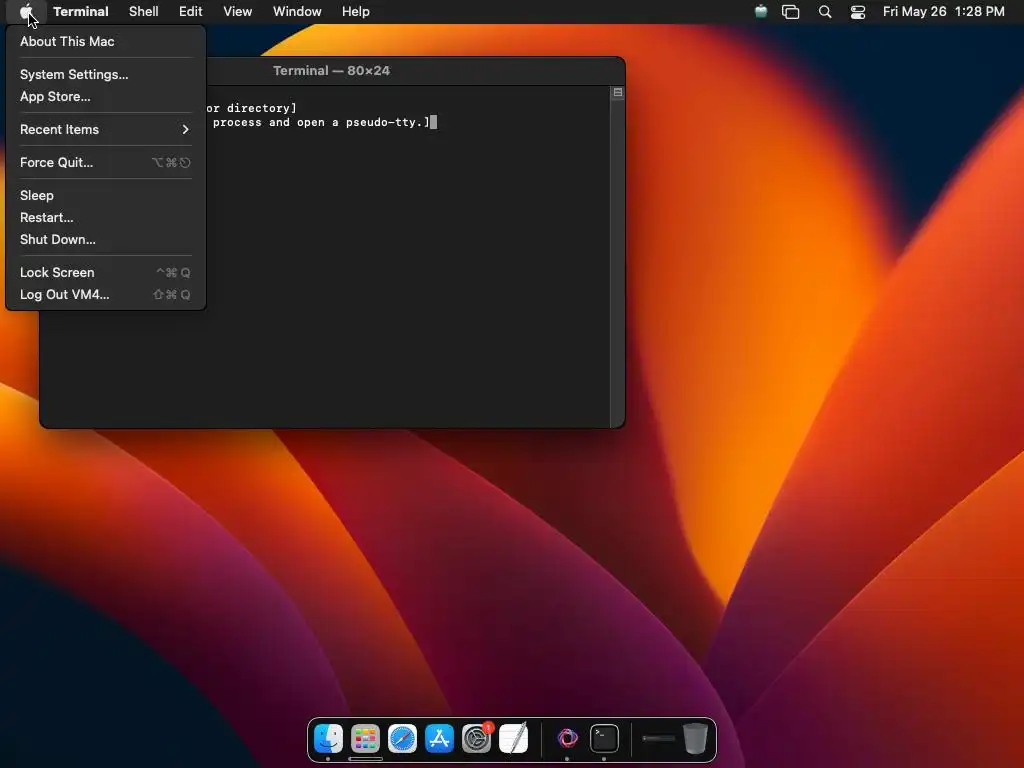Open the screen mirroring status icon
This screenshot has height=768, width=1024.
pyautogui.click(x=791, y=12)
